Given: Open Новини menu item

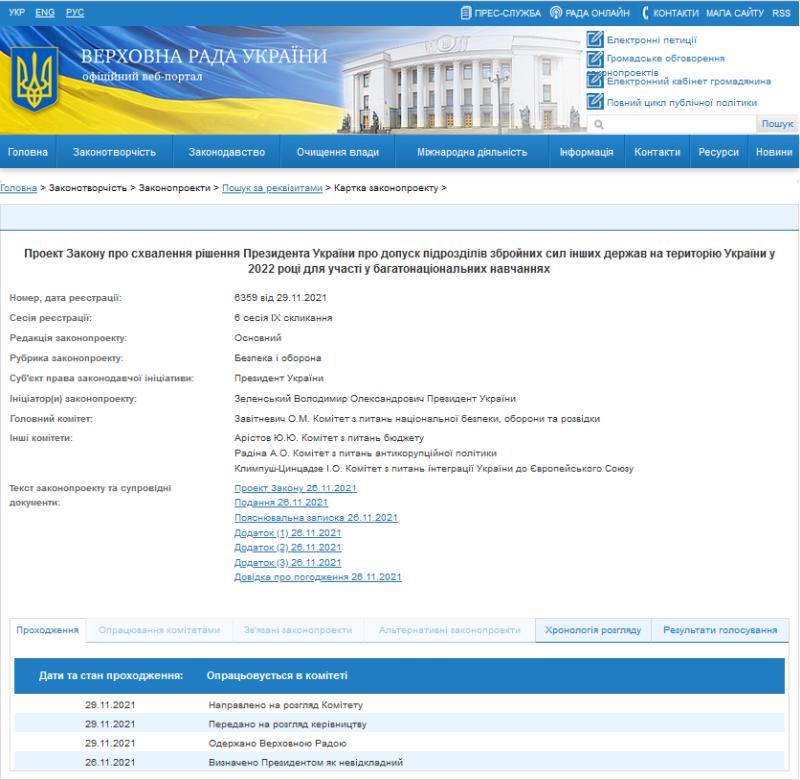Looking at the screenshot, I should pyautogui.click(x=774, y=152).
